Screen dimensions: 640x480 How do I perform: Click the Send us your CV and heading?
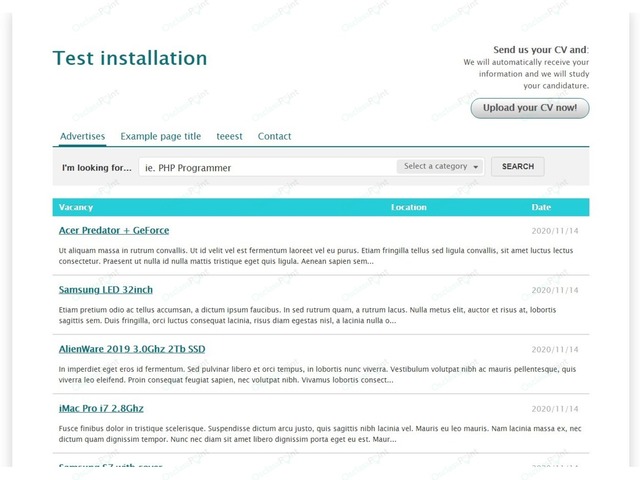pos(541,50)
